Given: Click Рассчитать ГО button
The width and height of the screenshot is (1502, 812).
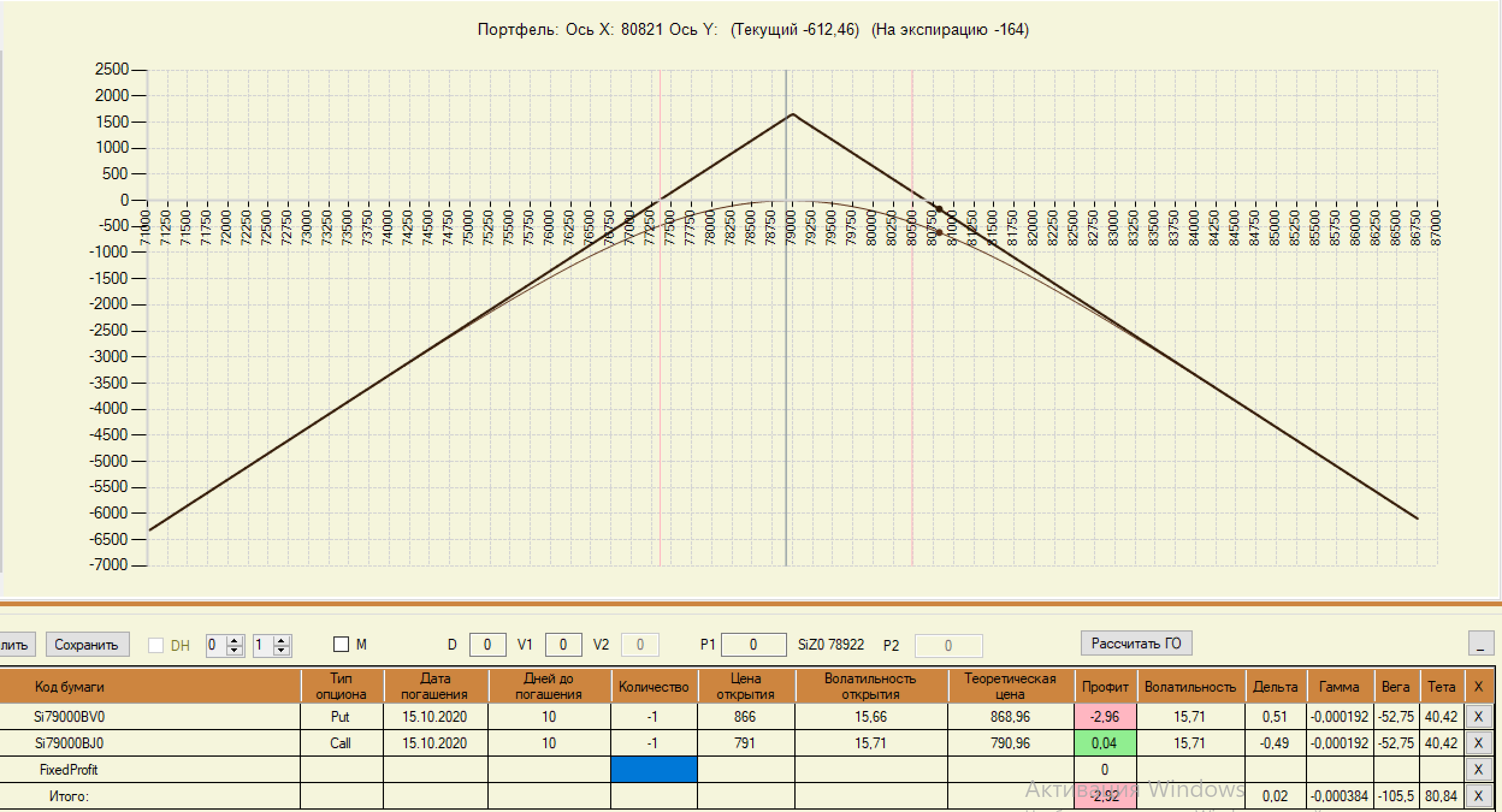Looking at the screenshot, I should tap(1136, 644).
